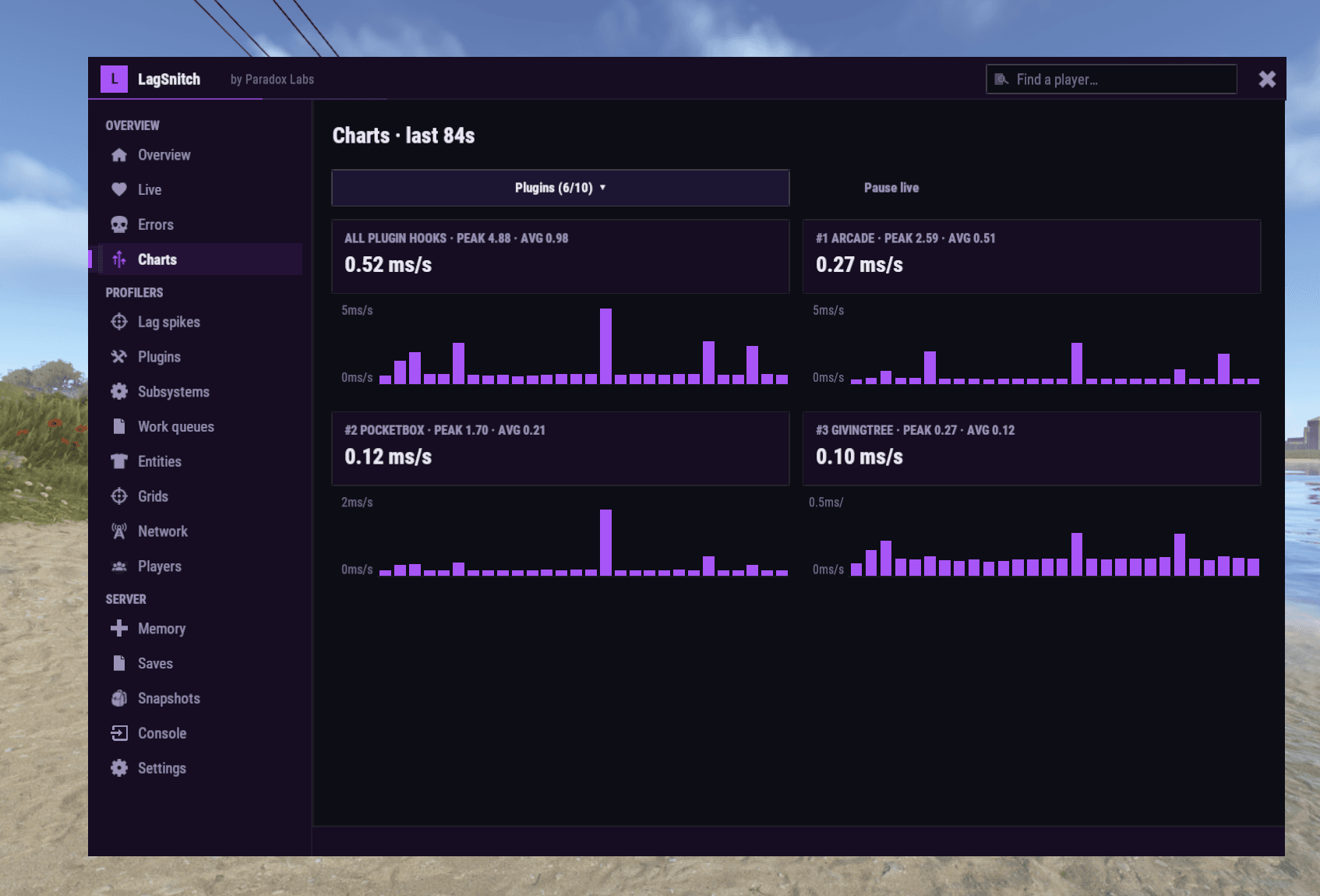Click the Entities shirt icon
The height and width of the screenshot is (896, 1320).
(119, 461)
